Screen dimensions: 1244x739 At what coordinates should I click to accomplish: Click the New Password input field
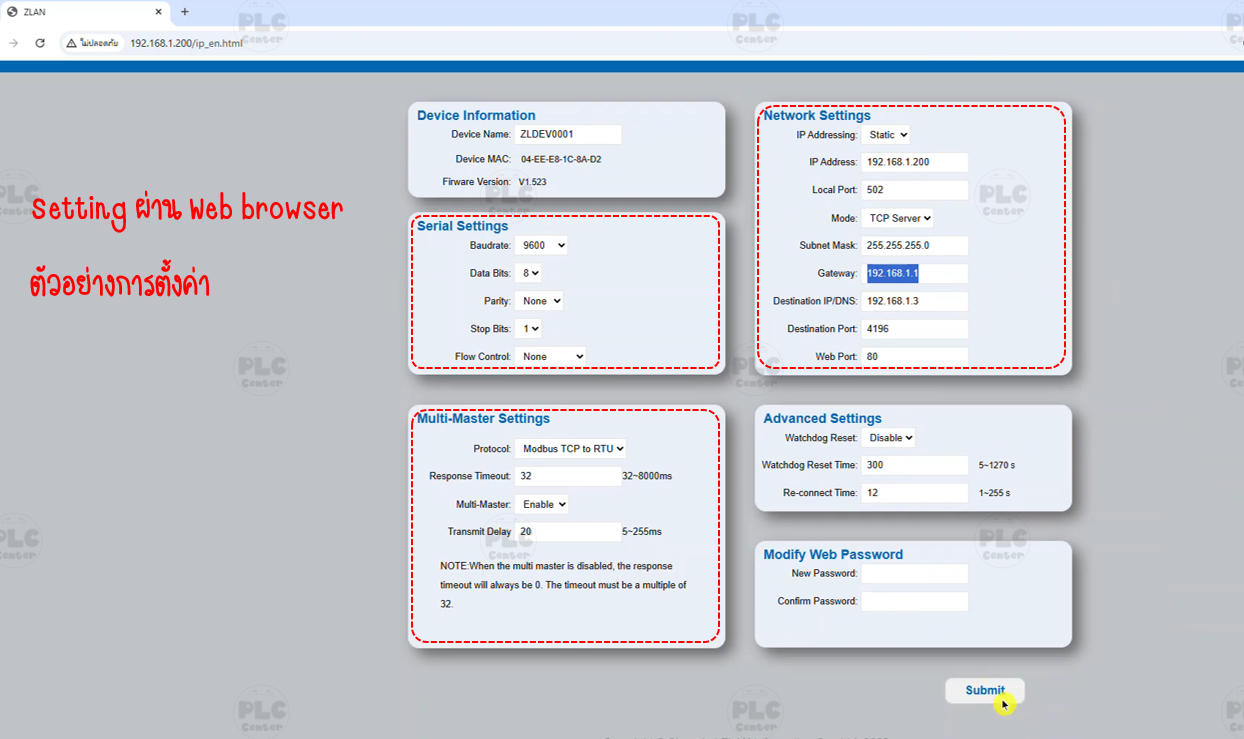coord(914,573)
